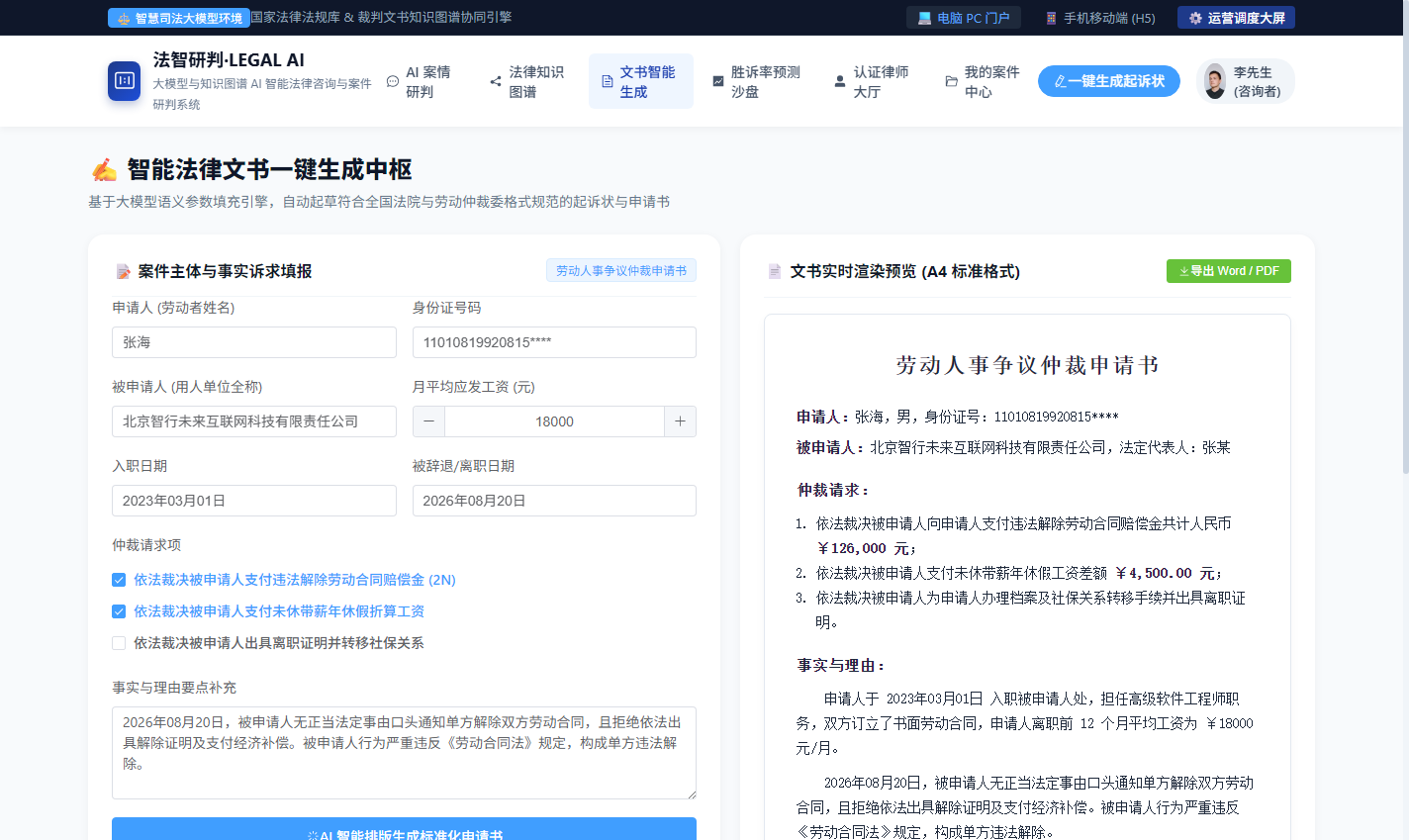Uncheck 违法解除劳动合同赔偿金 (2N) checkbox
Screen dimensions: 1409x840
119,580
